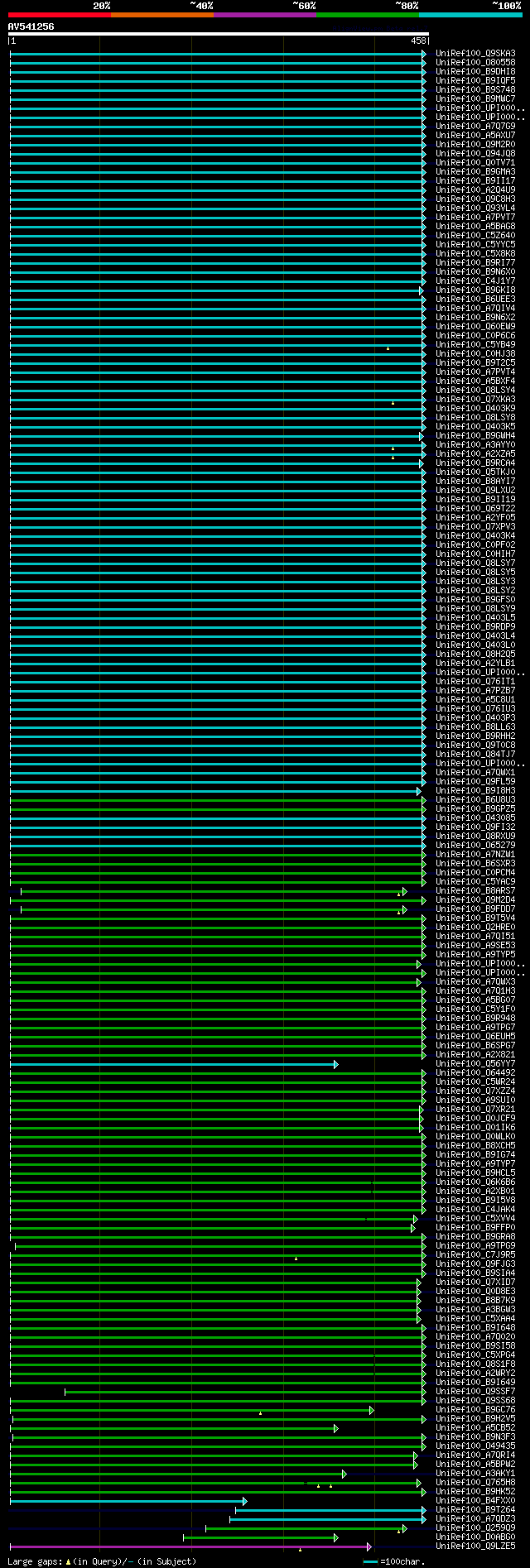Click the cyan ~100% legend color bar
This screenshot has width=530, height=1568.
tap(470, 15)
